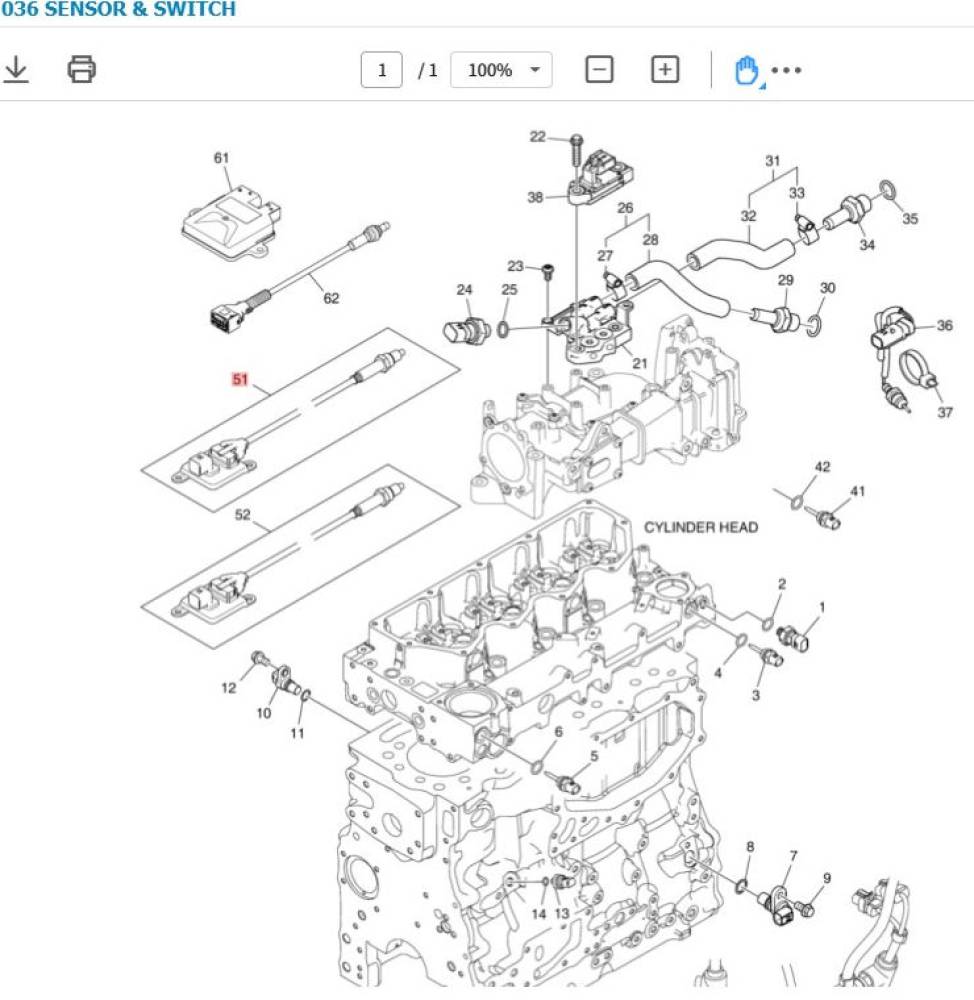Select highlighted part number 51
The width and height of the screenshot is (974, 1000).
pyautogui.click(x=240, y=380)
